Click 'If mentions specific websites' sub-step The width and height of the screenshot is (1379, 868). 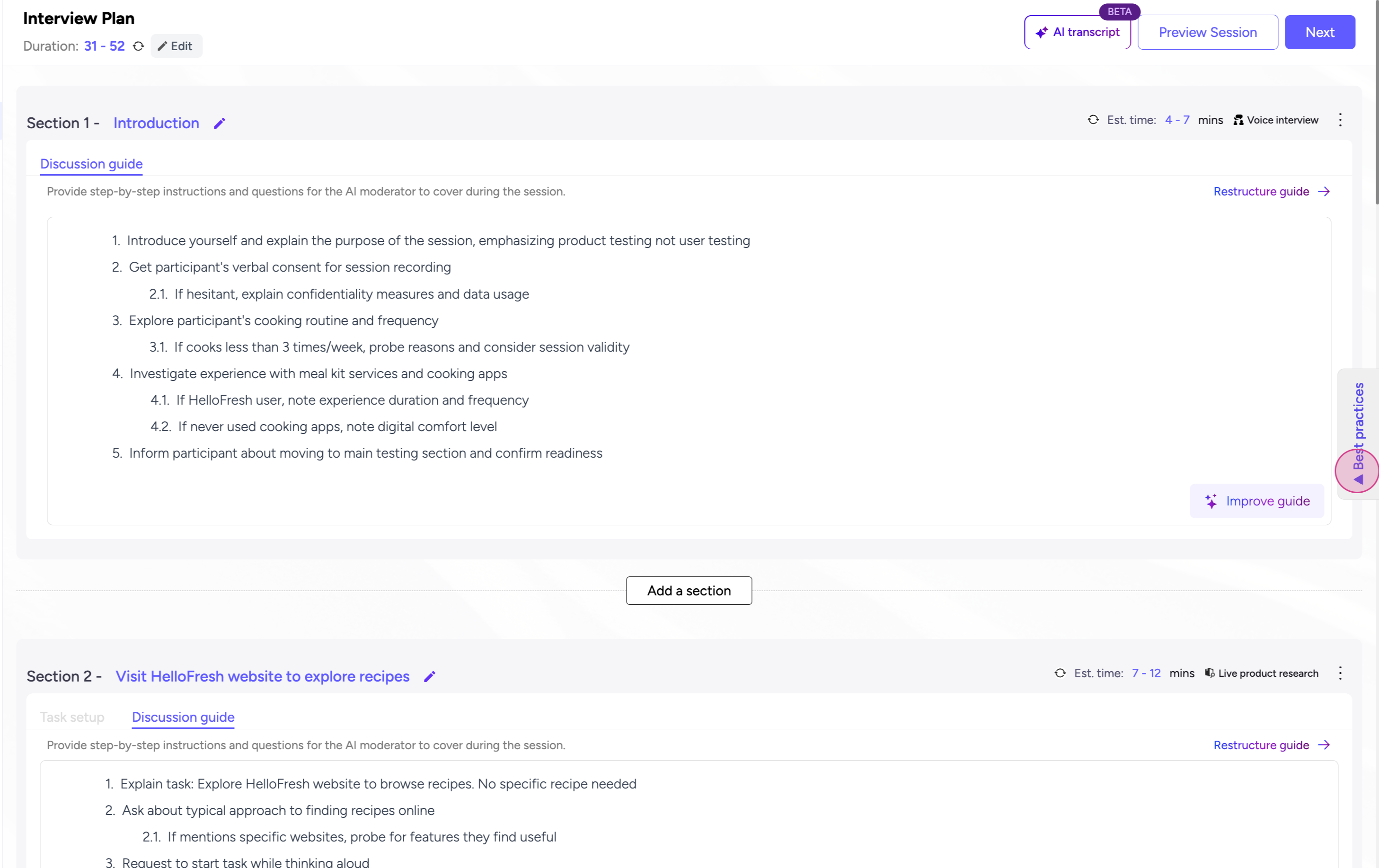click(362, 837)
